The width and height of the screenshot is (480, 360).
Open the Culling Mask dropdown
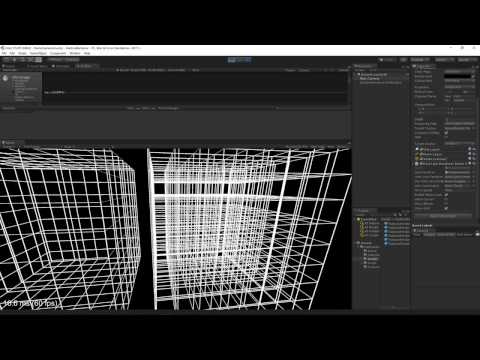point(459,81)
